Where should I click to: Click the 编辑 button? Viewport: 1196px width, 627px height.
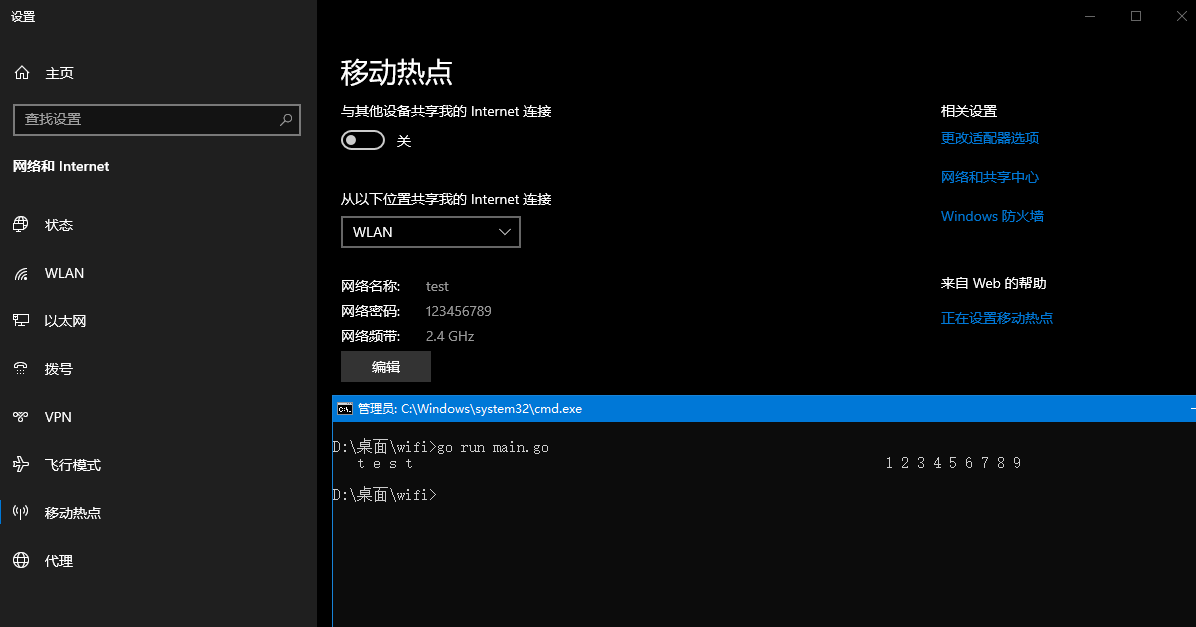coord(386,367)
